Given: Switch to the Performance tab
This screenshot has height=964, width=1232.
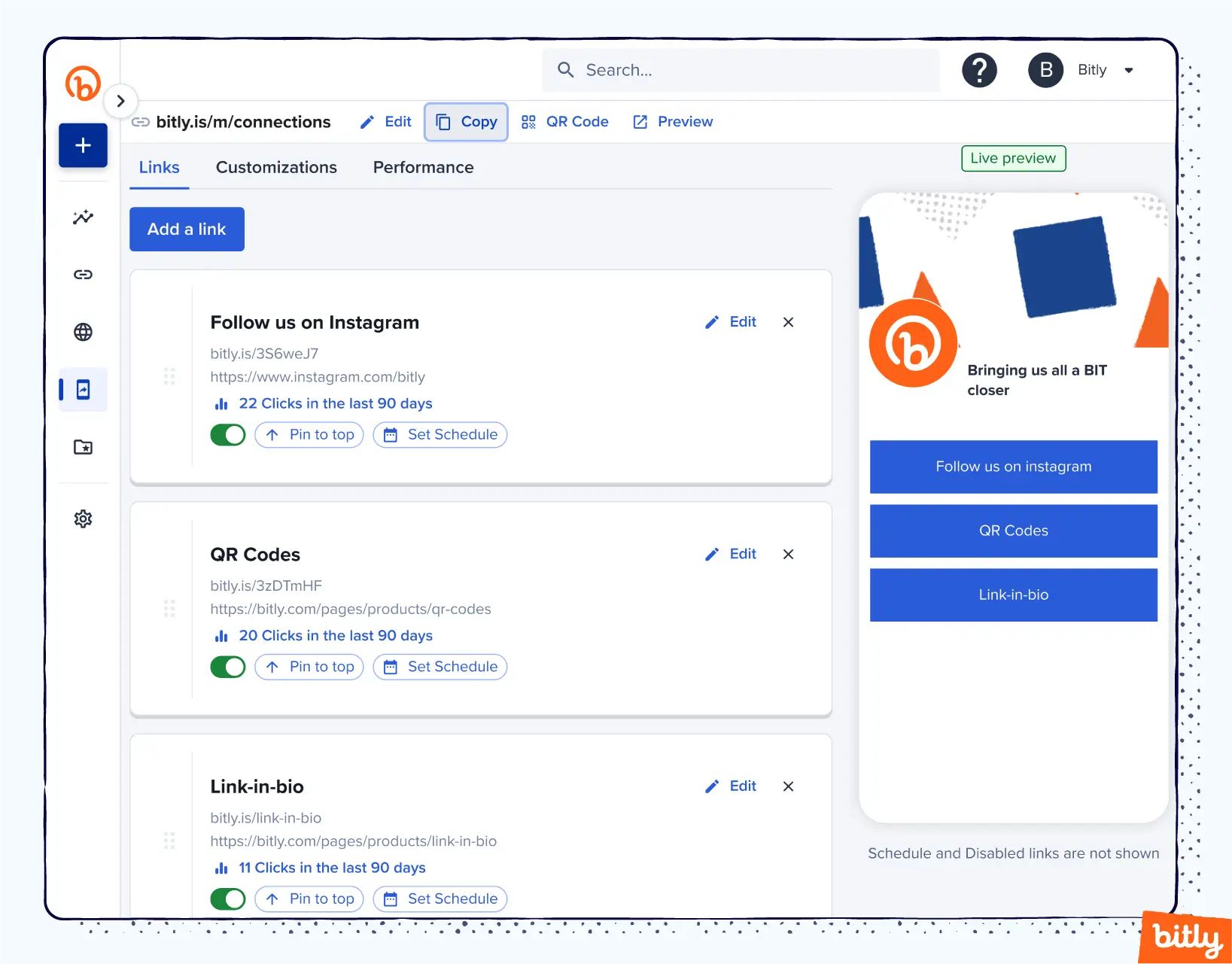Looking at the screenshot, I should coord(423,167).
